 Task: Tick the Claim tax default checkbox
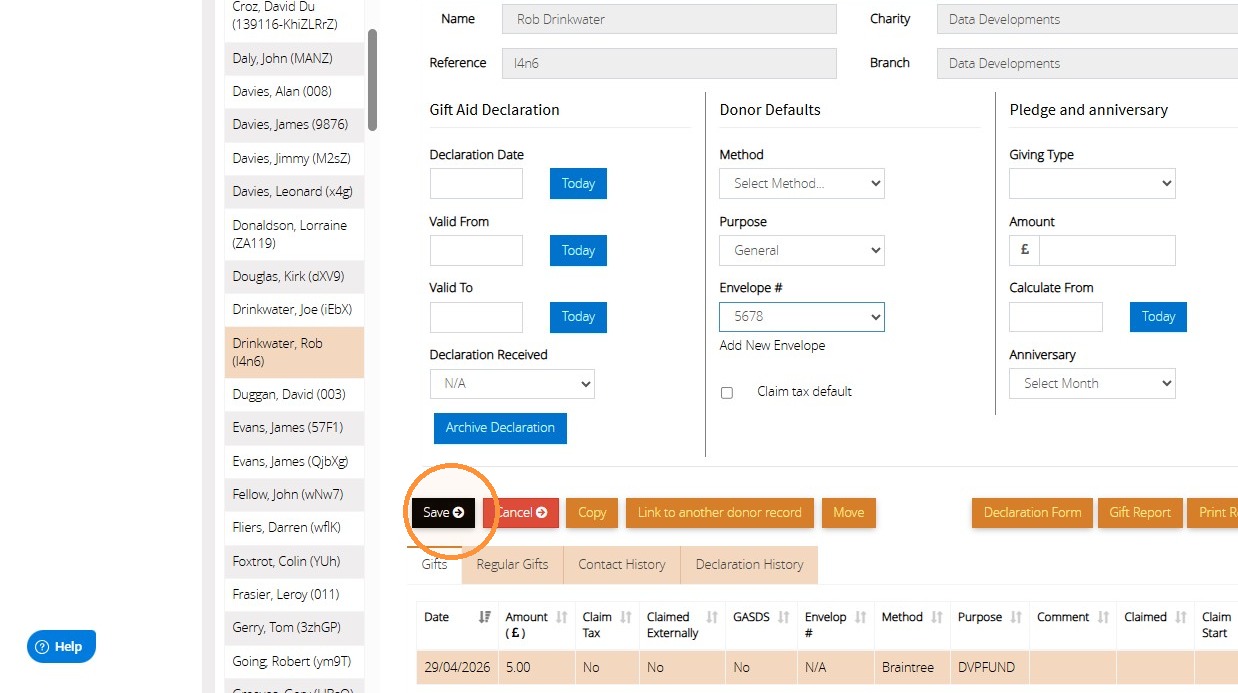[727, 393]
